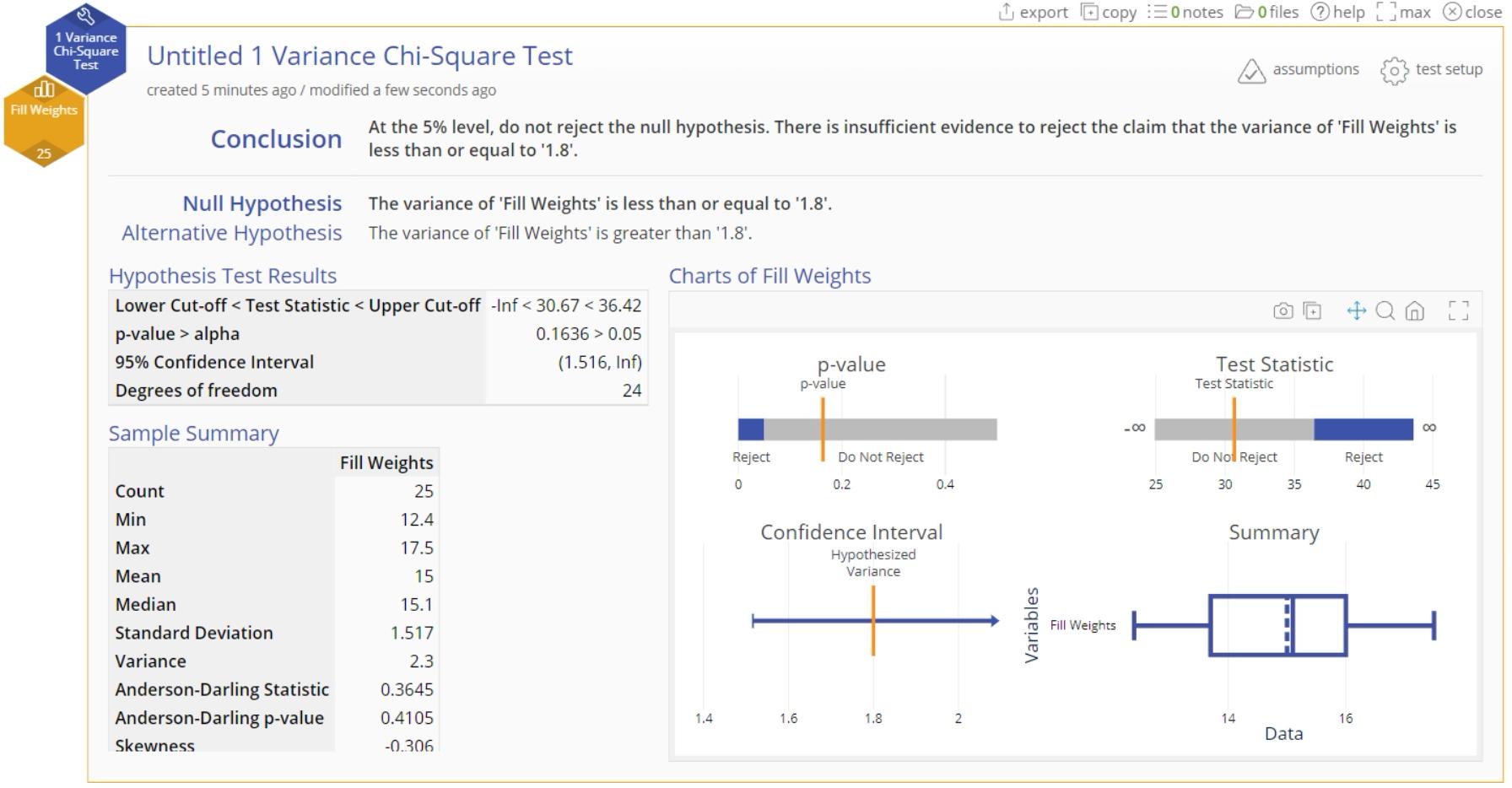The width and height of the screenshot is (1512, 788).
Task: Maximize the test panel with max
Action: coord(1403,12)
